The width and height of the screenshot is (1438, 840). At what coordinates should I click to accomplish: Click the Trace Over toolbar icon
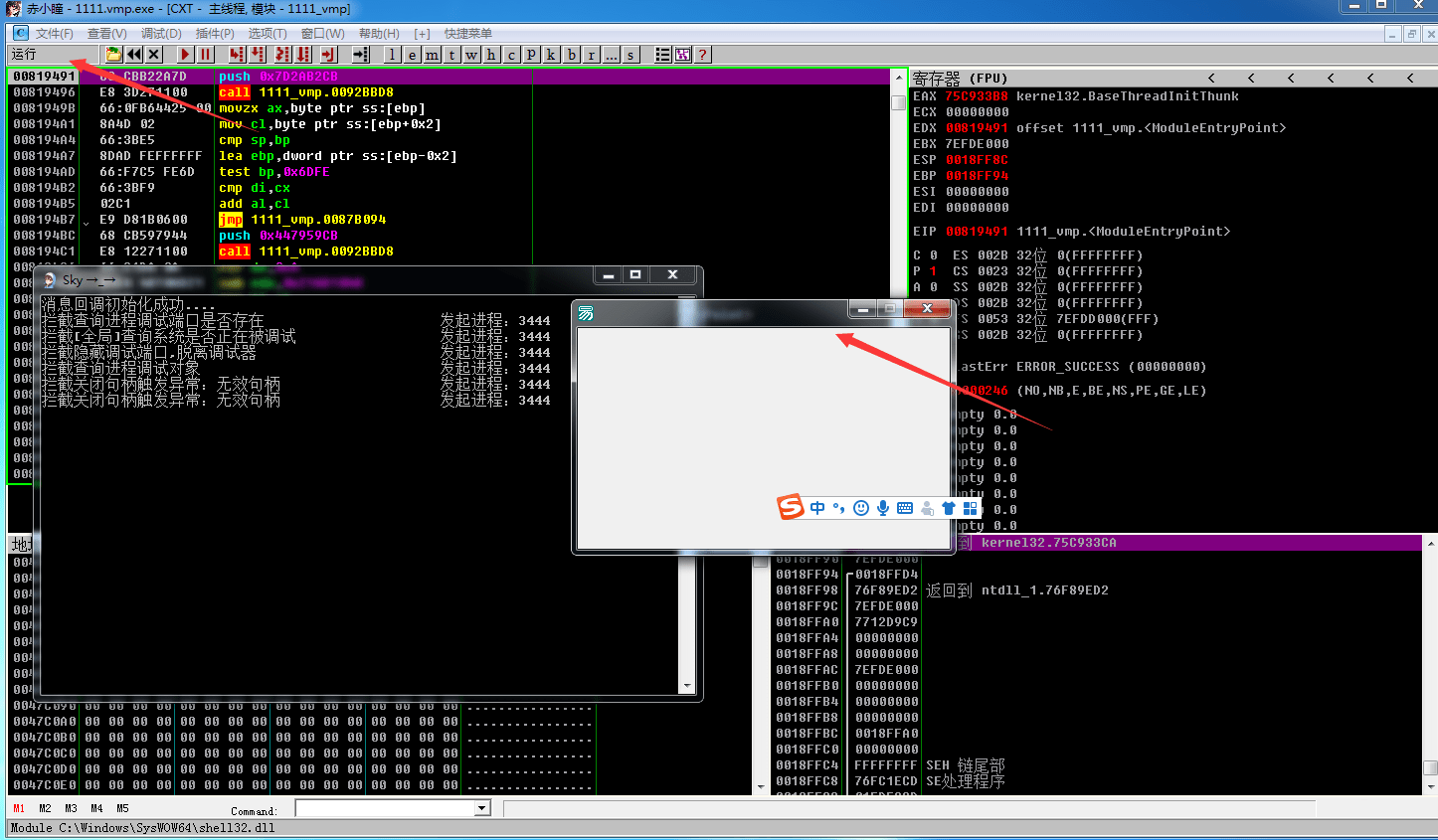pos(303,55)
